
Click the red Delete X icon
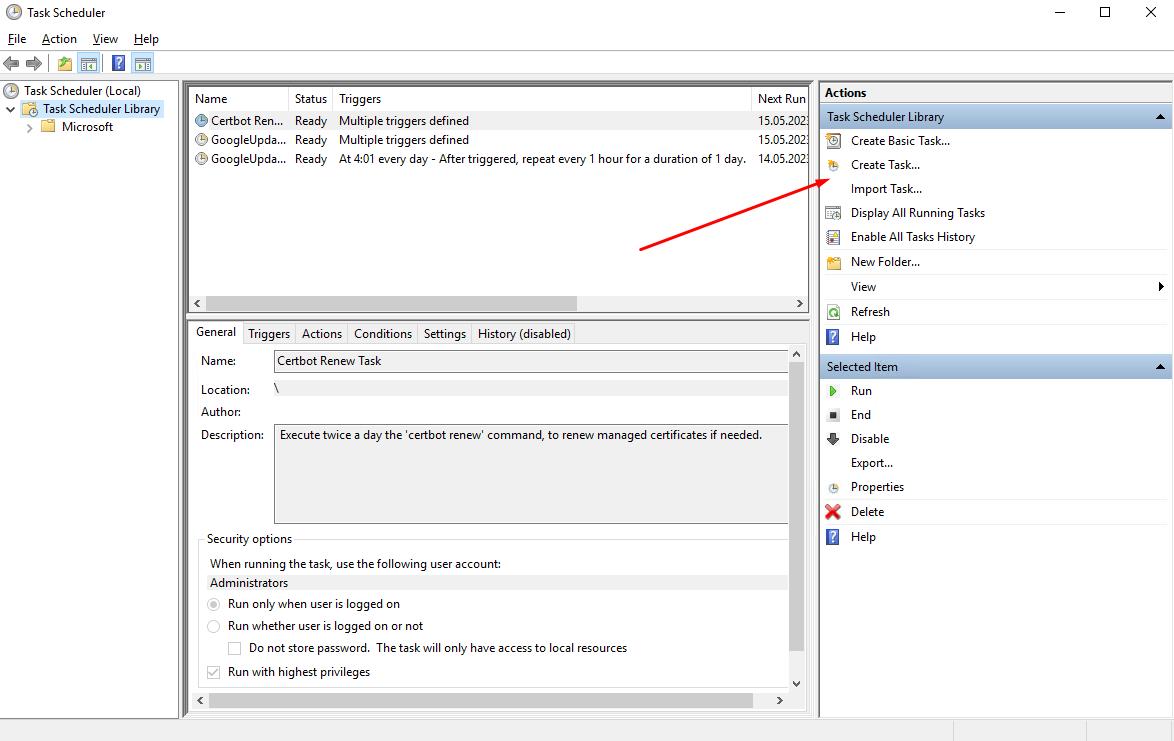tap(833, 512)
